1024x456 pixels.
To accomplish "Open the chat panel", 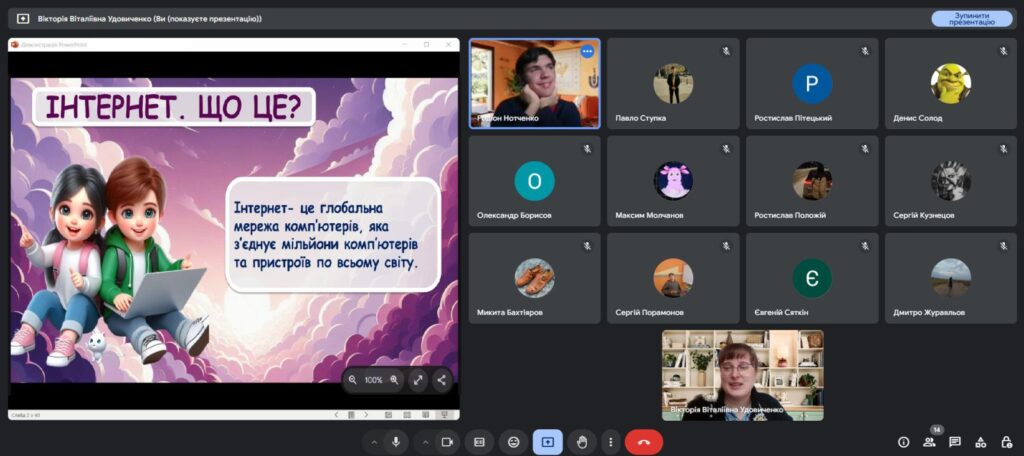I will pos(955,441).
